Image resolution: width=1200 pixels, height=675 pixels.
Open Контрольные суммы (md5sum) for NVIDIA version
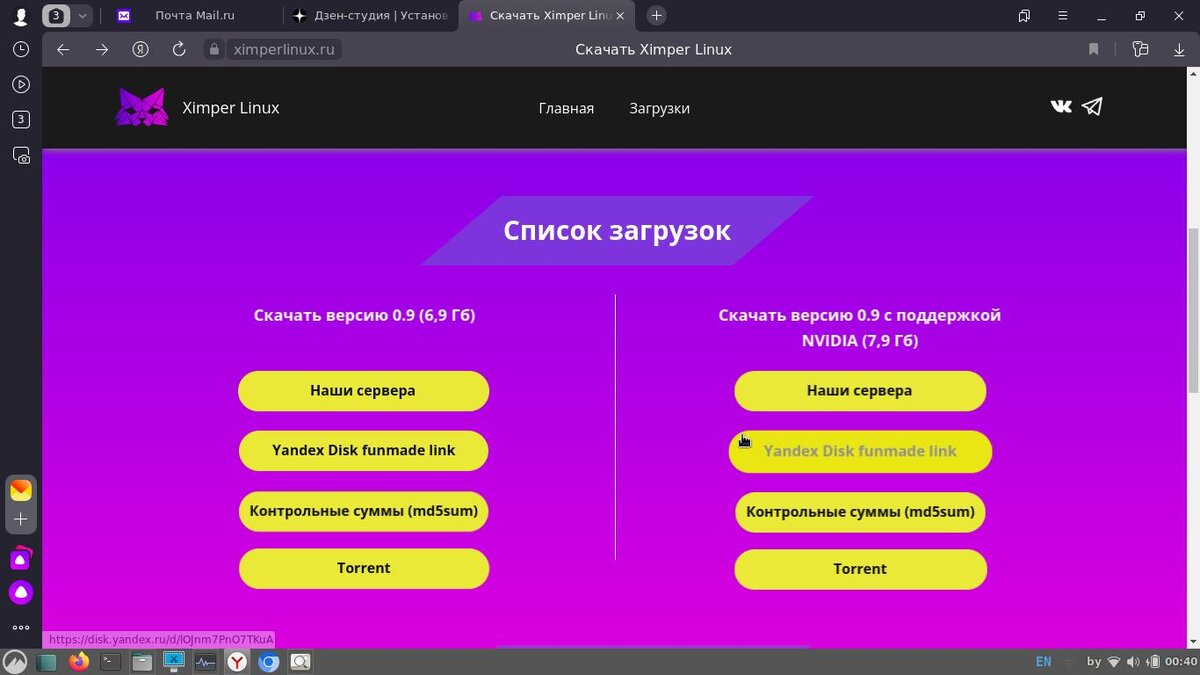(860, 512)
